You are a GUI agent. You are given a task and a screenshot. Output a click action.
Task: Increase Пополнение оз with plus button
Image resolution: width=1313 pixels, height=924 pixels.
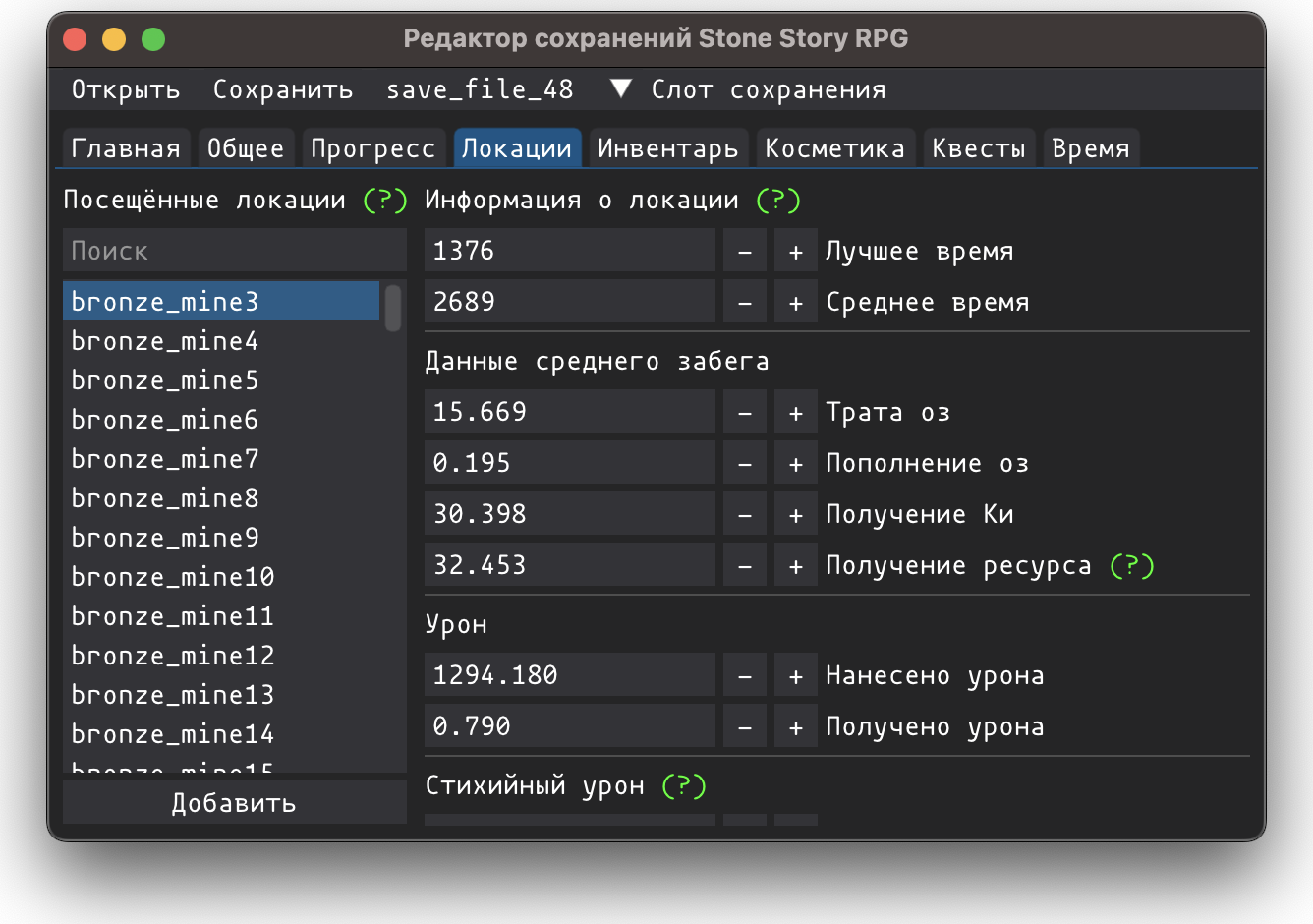(796, 463)
